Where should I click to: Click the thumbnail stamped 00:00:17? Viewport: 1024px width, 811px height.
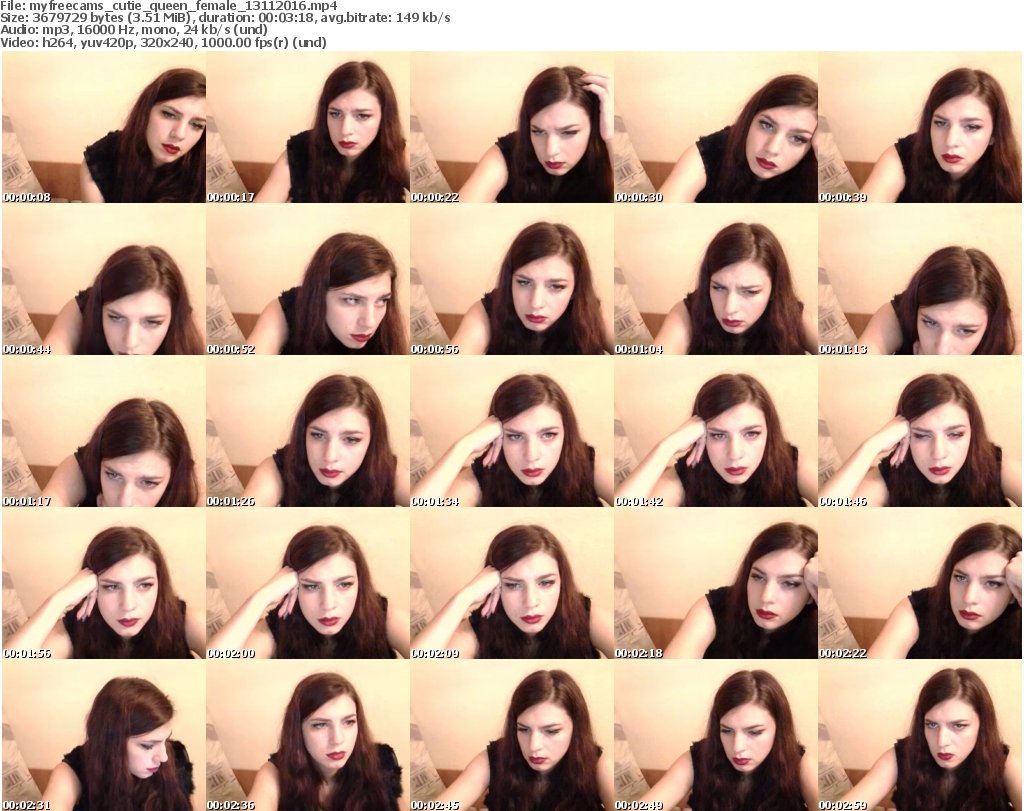point(308,127)
